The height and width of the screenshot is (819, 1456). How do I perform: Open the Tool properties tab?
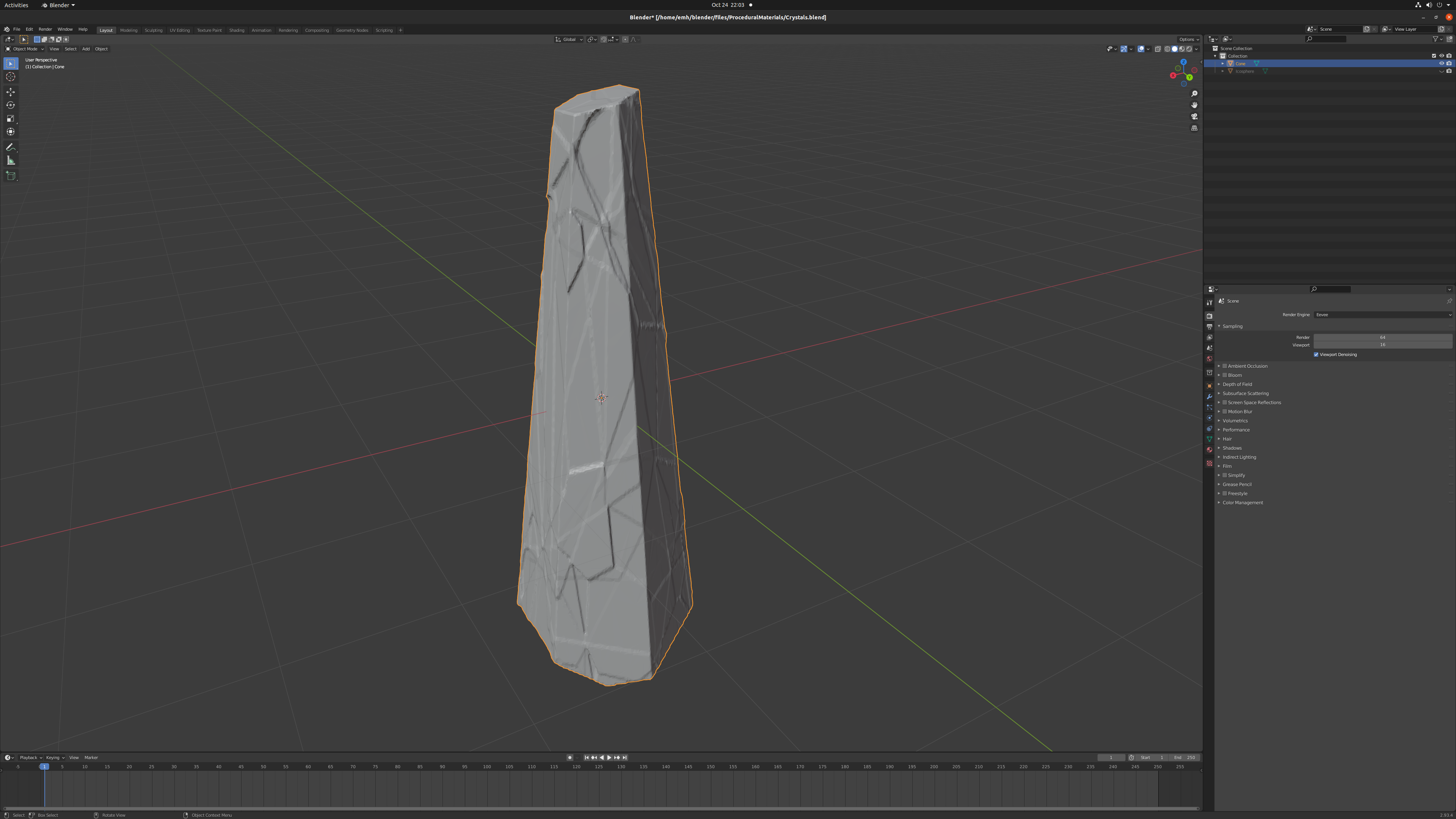tap(1209, 303)
